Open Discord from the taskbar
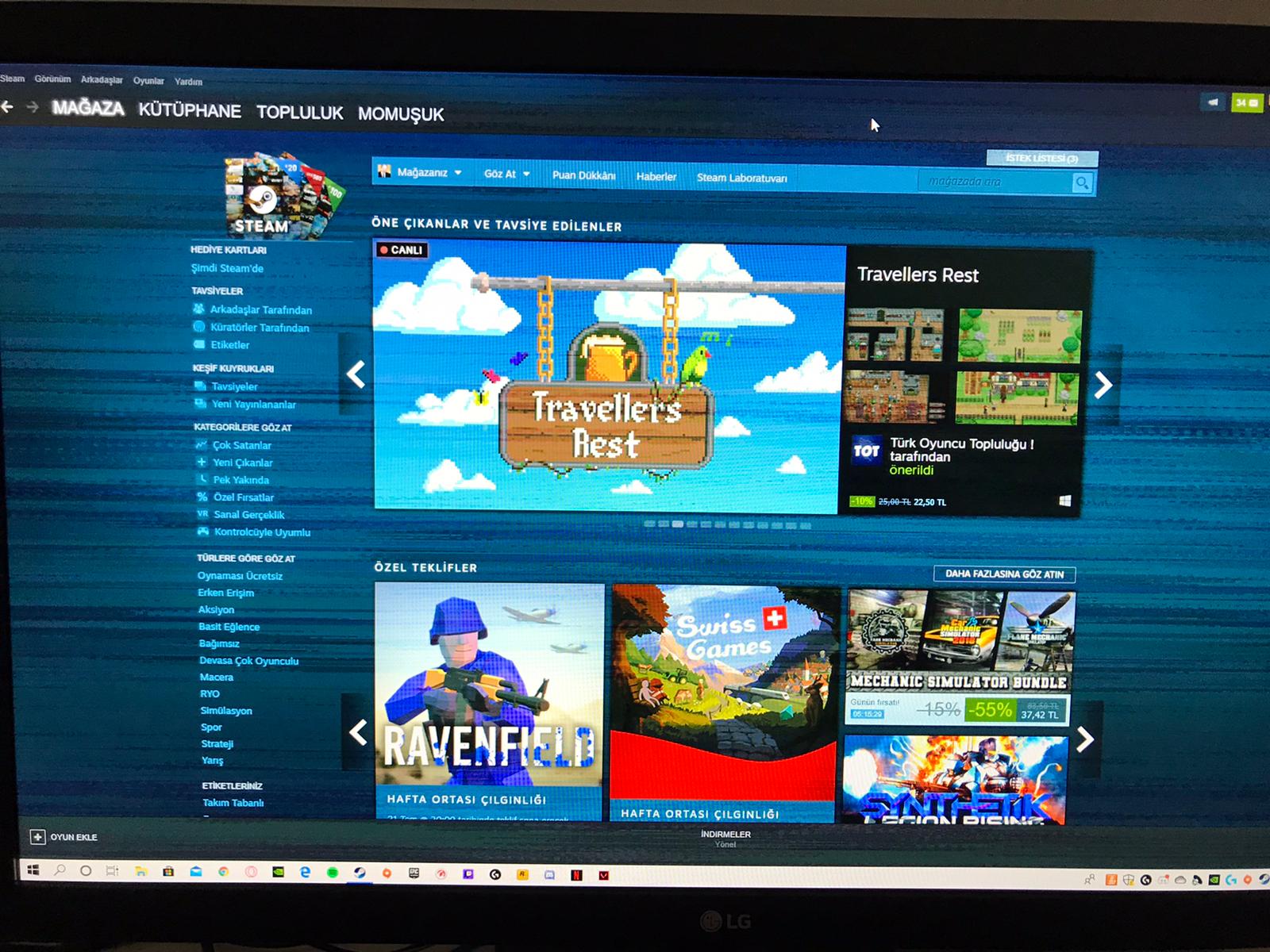The width and height of the screenshot is (1270, 952). point(550,874)
